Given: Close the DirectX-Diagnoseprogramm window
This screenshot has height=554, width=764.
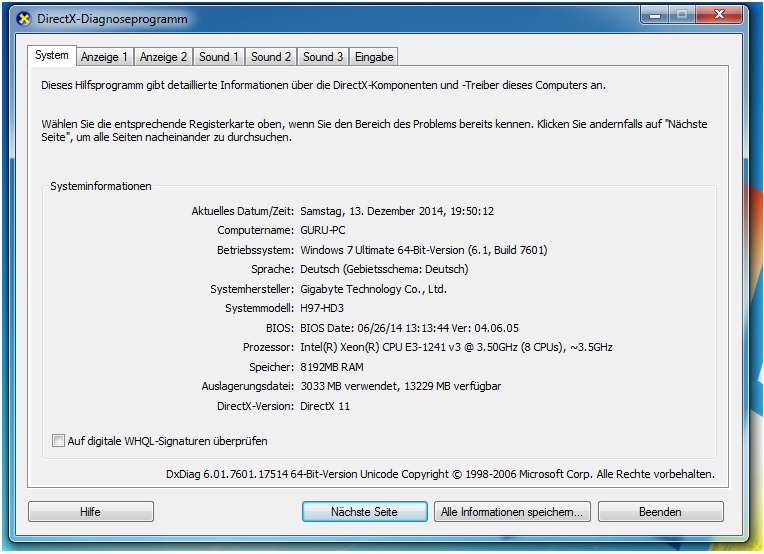Looking at the screenshot, I should click(719, 15).
